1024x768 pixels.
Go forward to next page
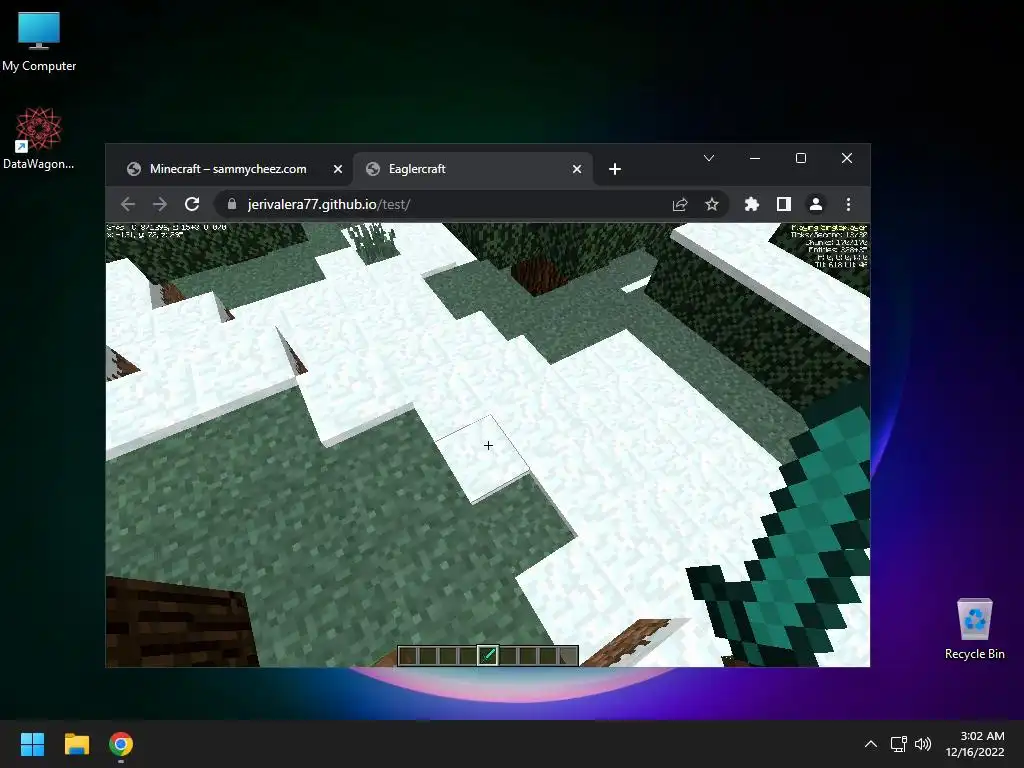[x=160, y=204]
